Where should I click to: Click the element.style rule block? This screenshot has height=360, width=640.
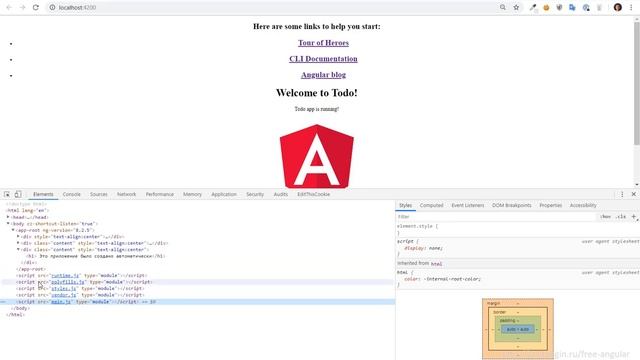coord(518,229)
